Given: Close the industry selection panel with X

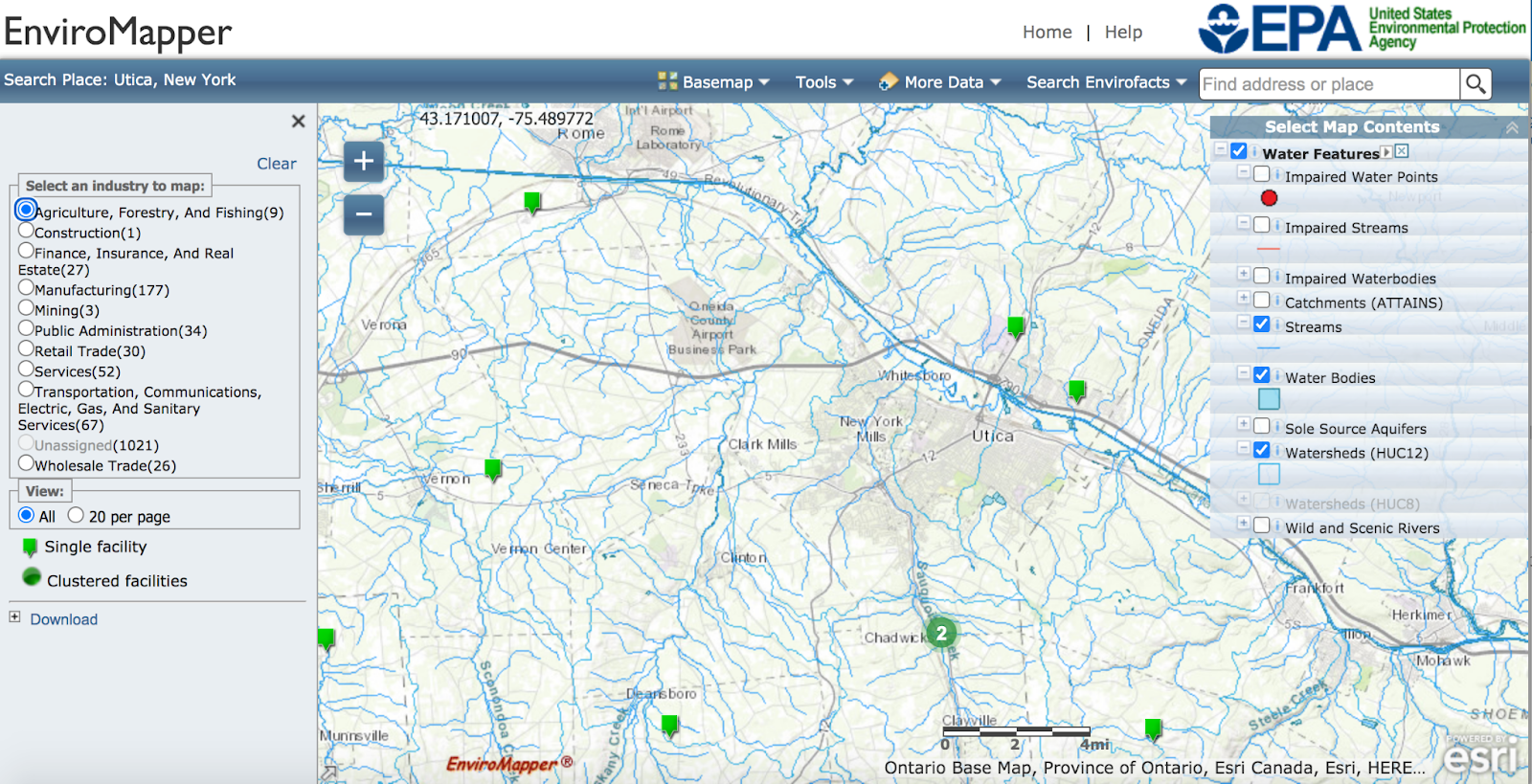Looking at the screenshot, I should click(x=298, y=122).
